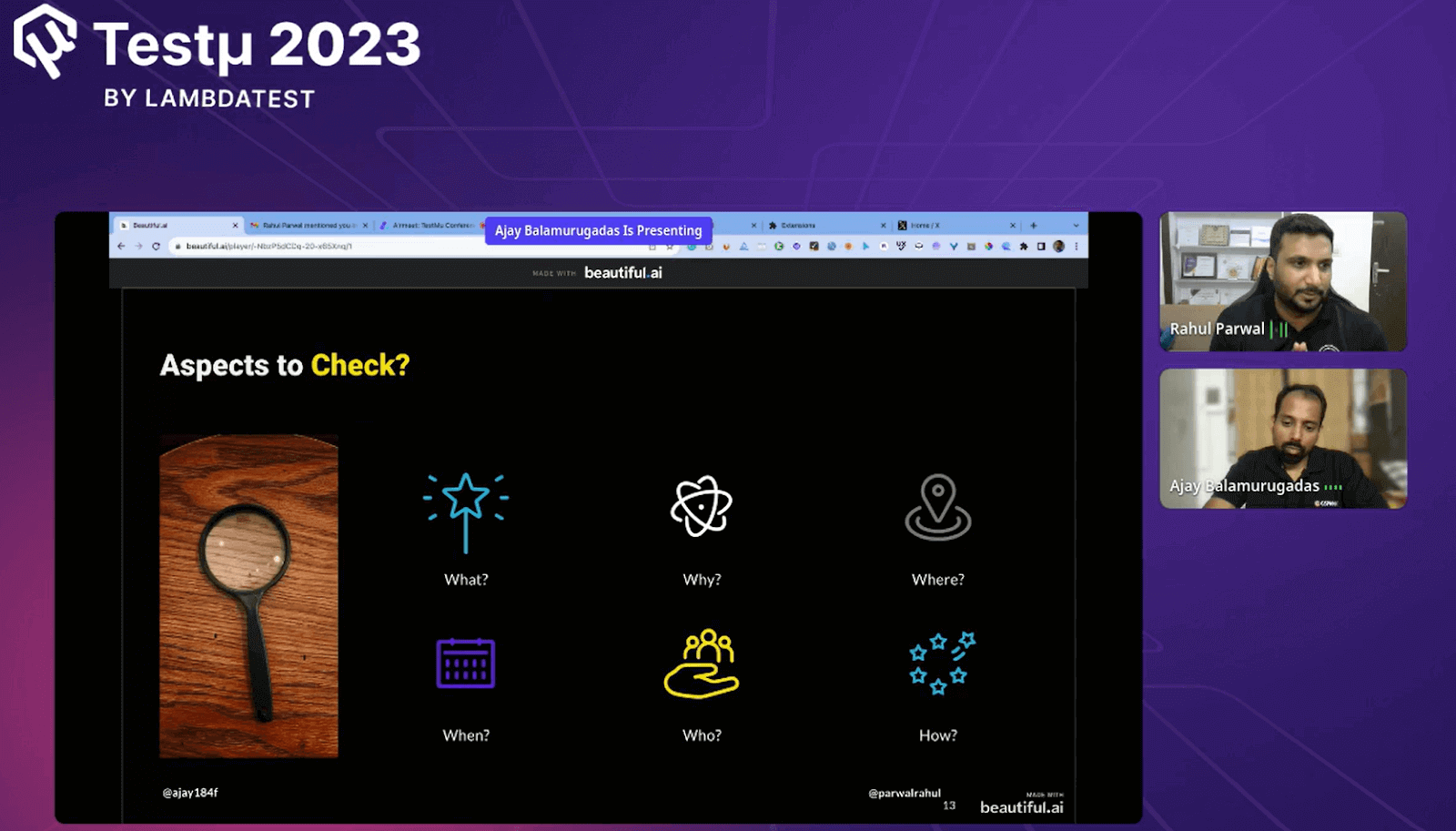Bookmark this page with the star icon
The height and width of the screenshot is (831, 1456).
(670, 246)
